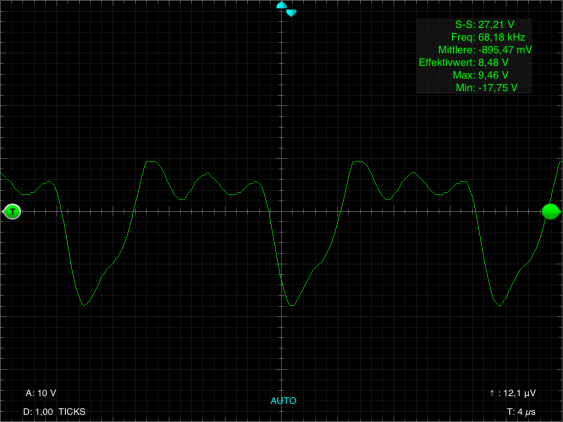The height and width of the screenshot is (422, 563).
Task: Select the green T trigger level marker
Action: coord(12,212)
